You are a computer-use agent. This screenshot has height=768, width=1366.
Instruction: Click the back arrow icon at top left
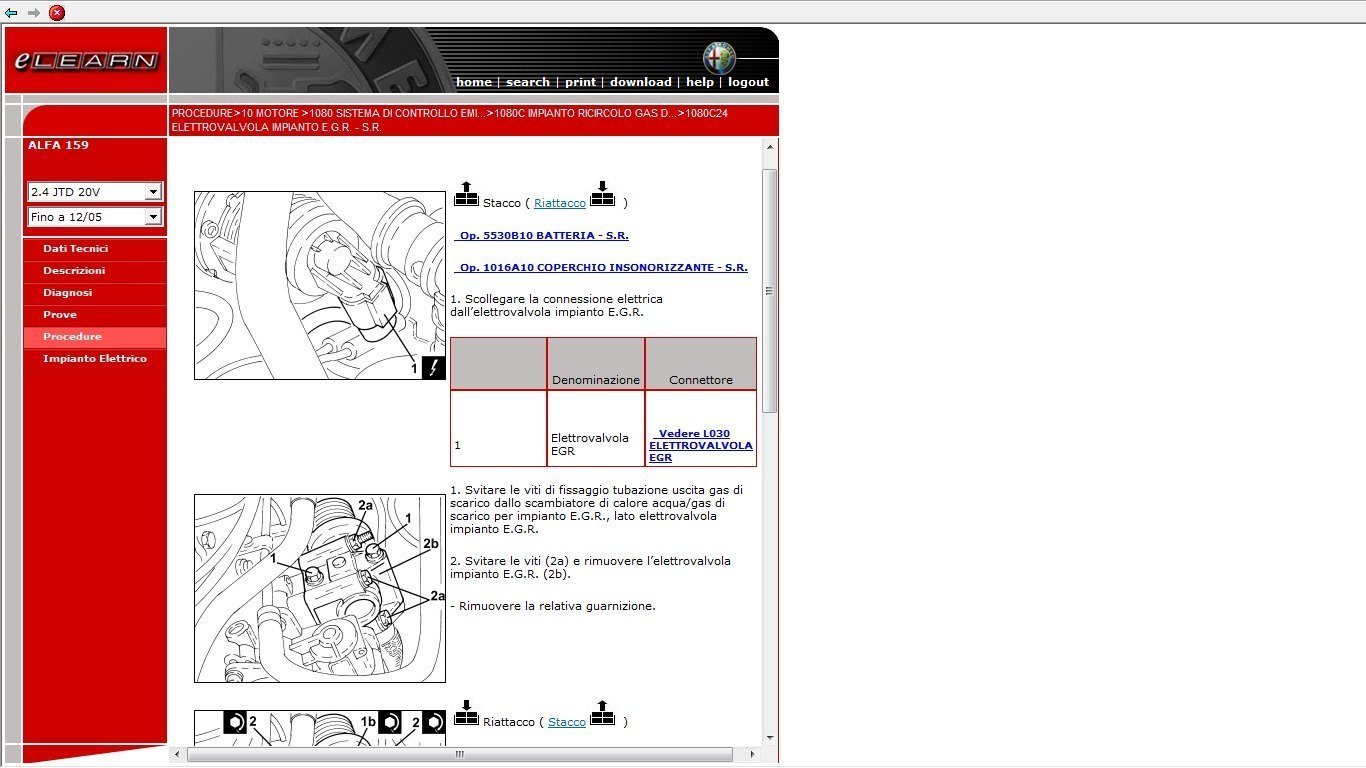click(11, 13)
